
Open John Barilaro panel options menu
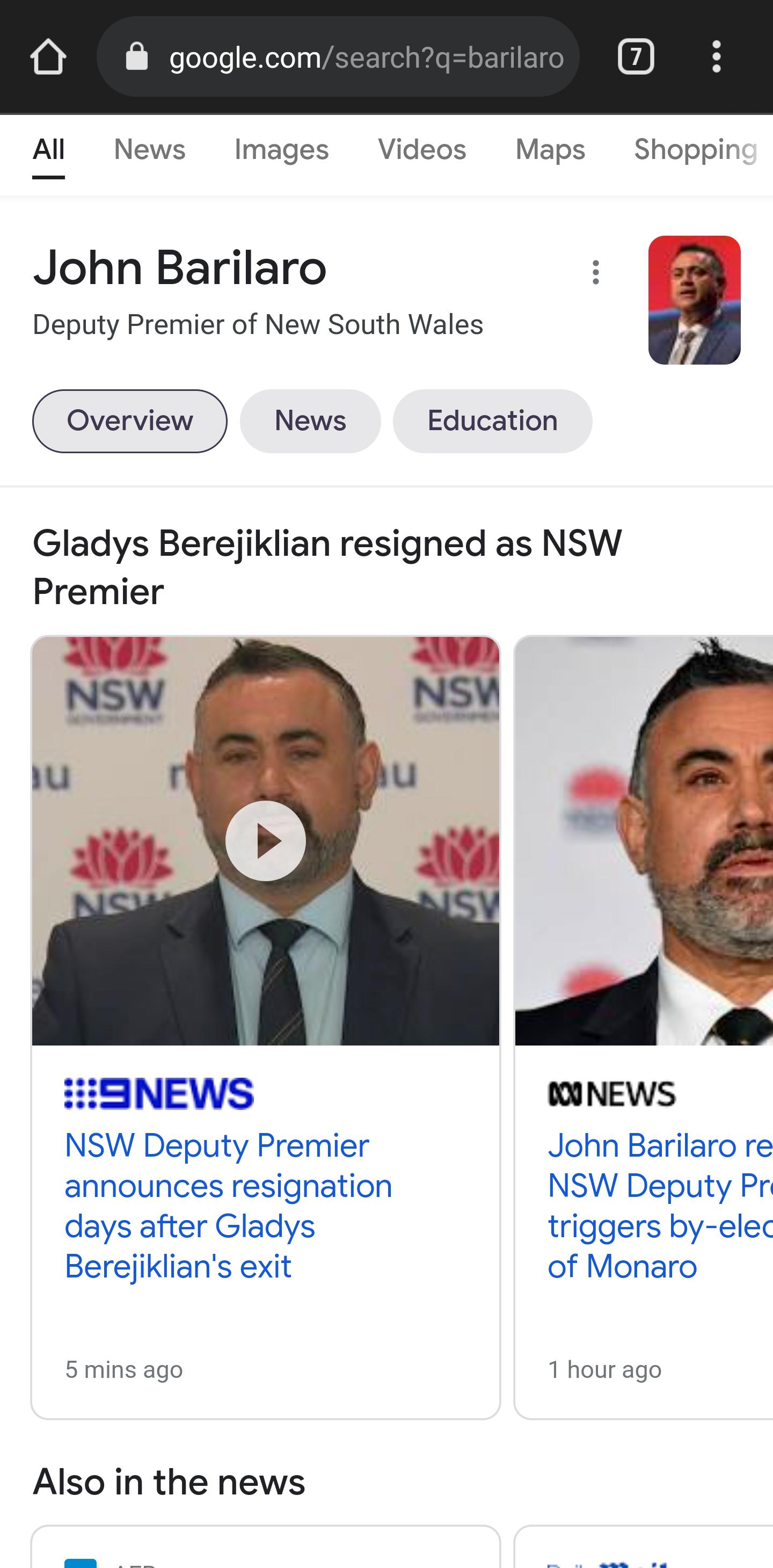596,272
